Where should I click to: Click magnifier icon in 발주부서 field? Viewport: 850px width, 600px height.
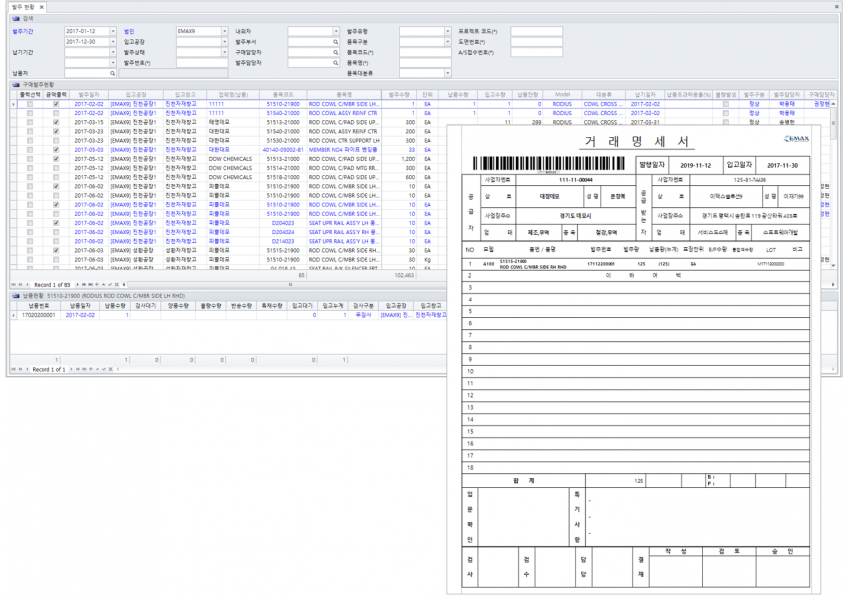click(x=336, y=42)
